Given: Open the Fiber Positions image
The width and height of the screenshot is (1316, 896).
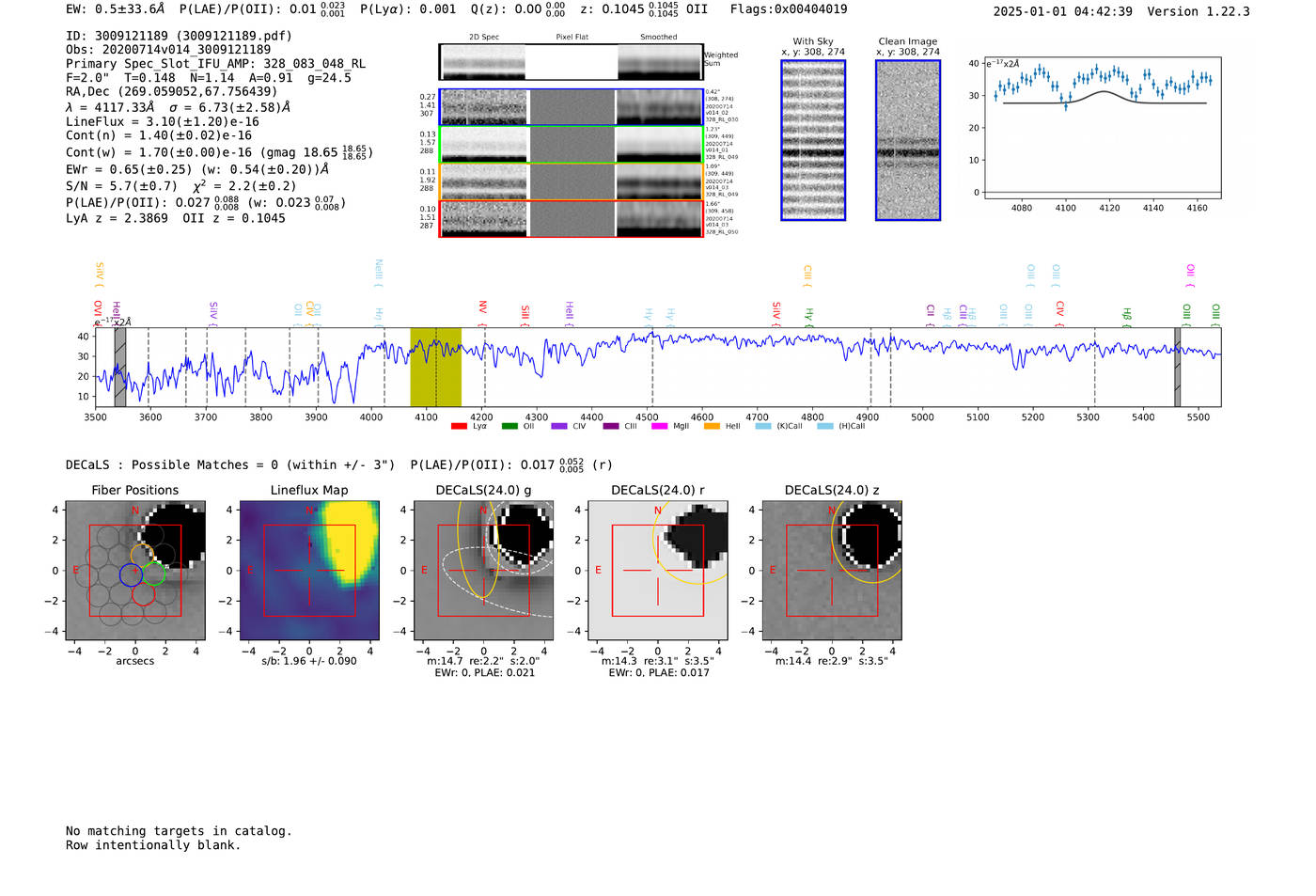Looking at the screenshot, I should [x=135, y=571].
